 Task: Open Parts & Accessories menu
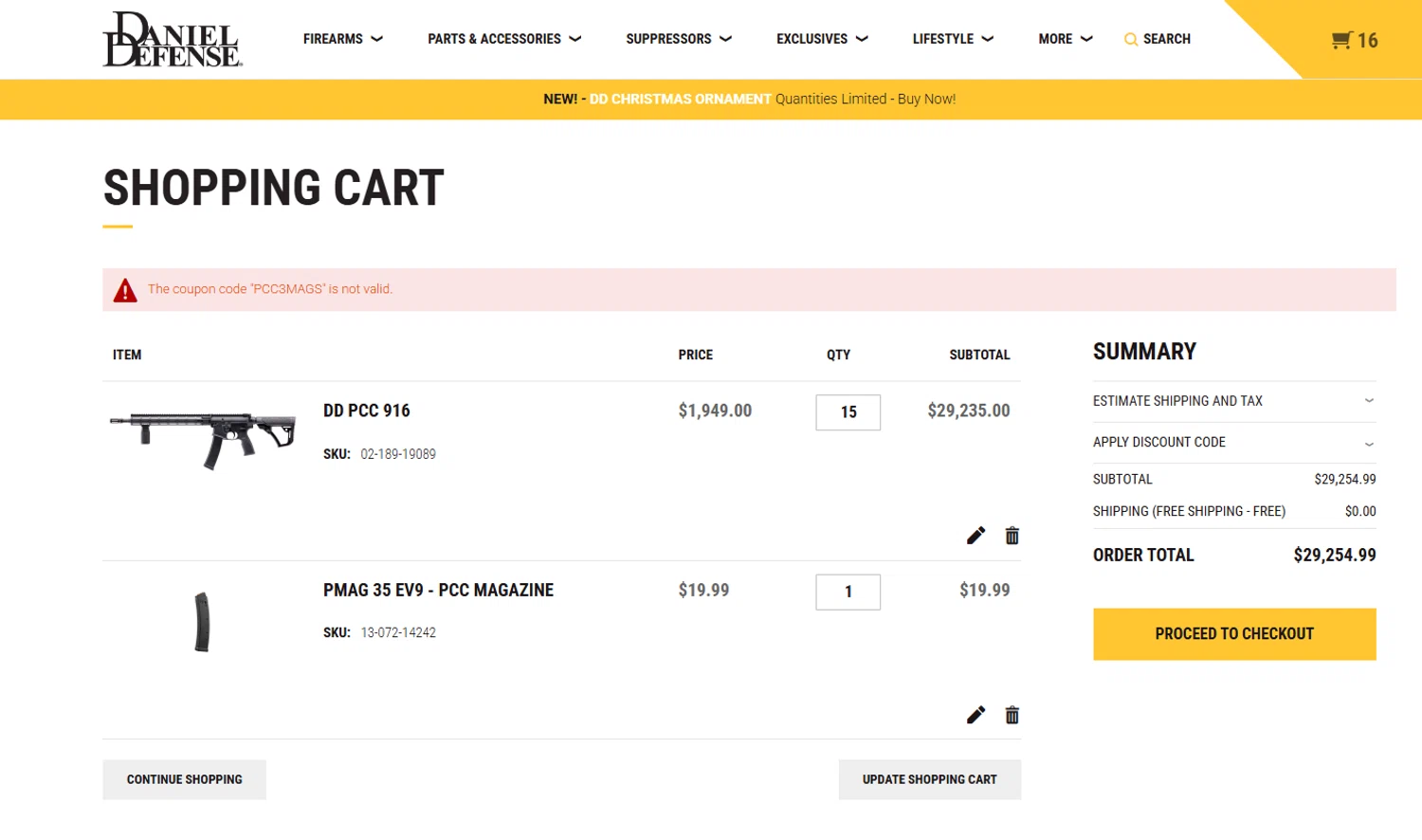503,39
